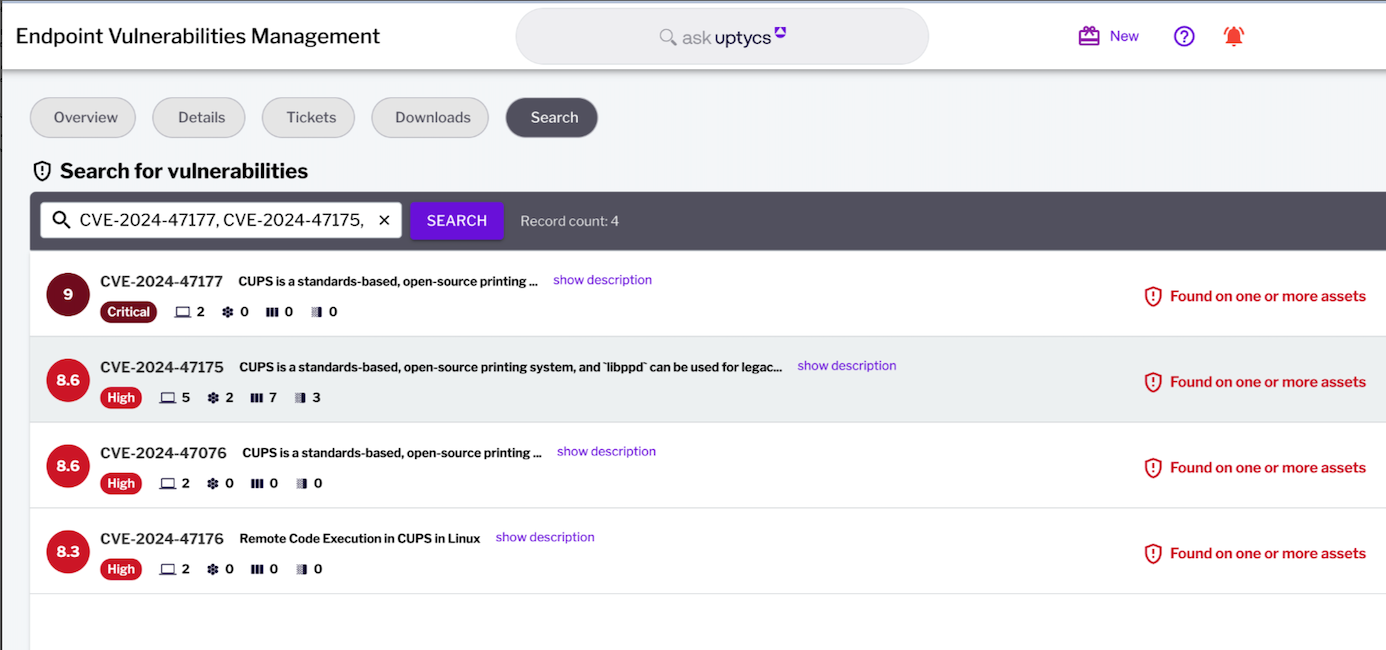Click the CVE-2024-47177 identifier text
The image size is (1386, 650).
(162, 282)
